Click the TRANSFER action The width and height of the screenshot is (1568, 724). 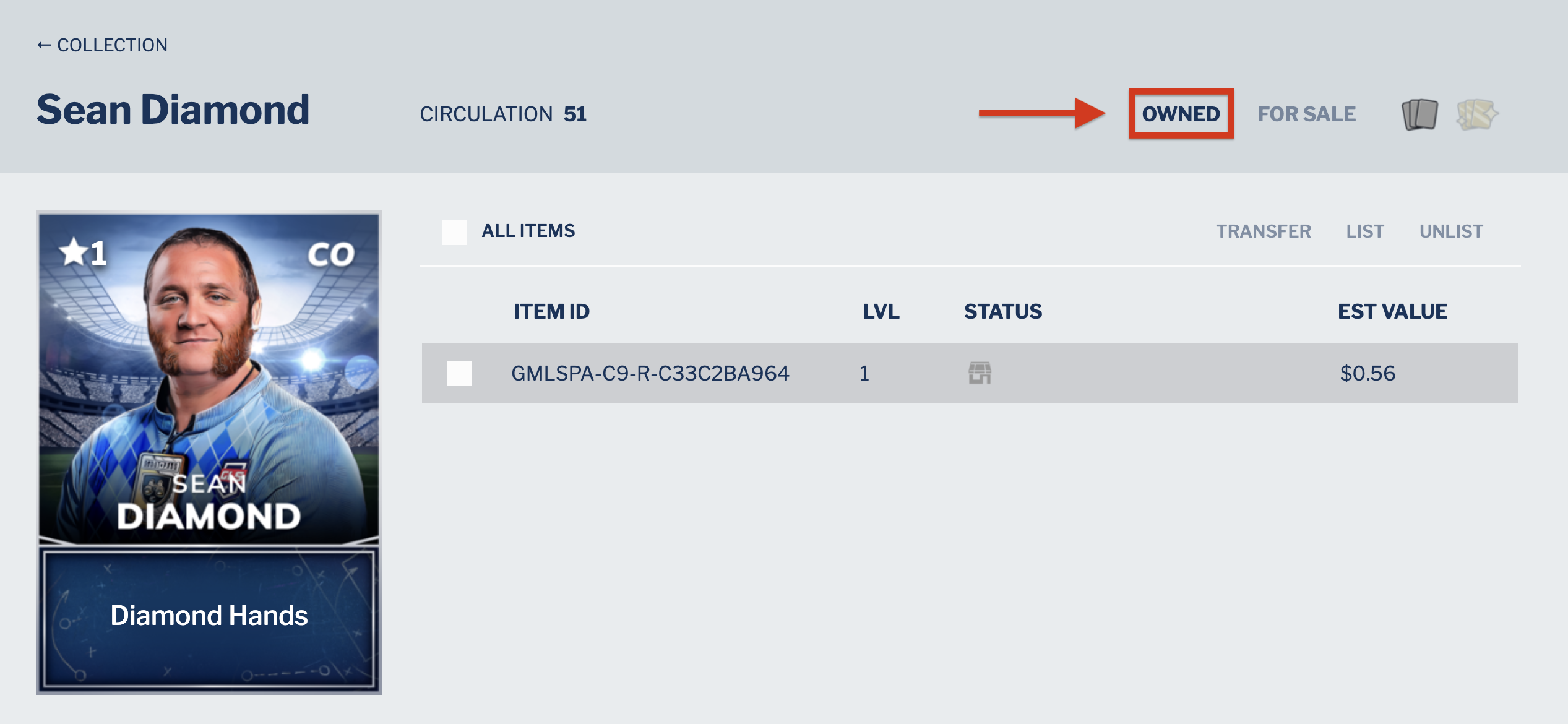point(1263,231)
